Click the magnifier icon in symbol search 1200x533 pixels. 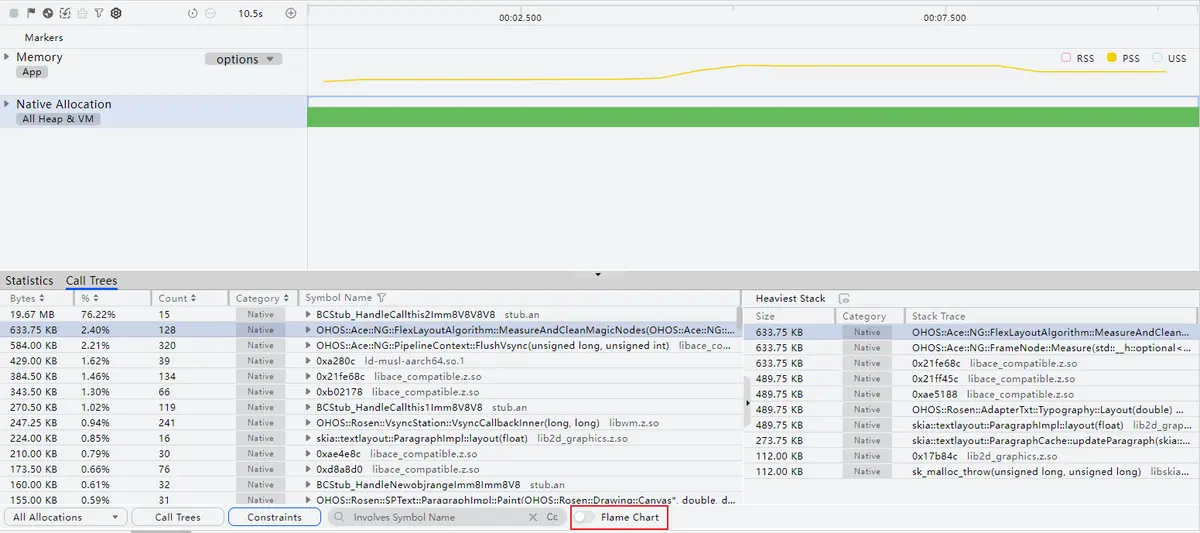(340, 517)
